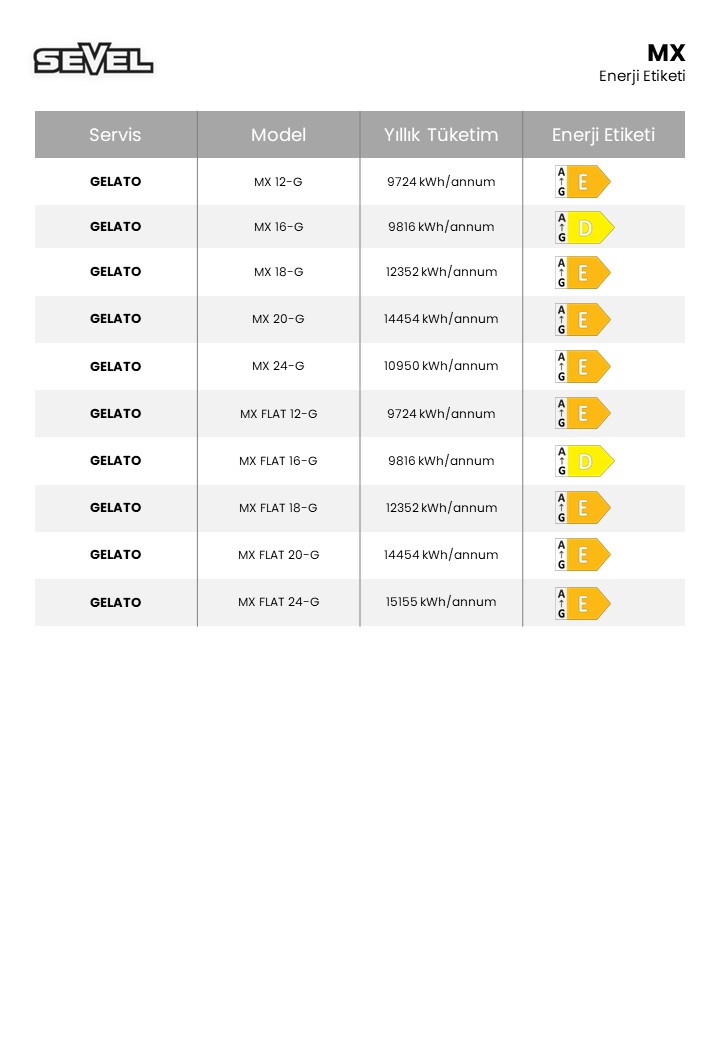Click the Enerji Etiketi column header

(x=603, y=135)
